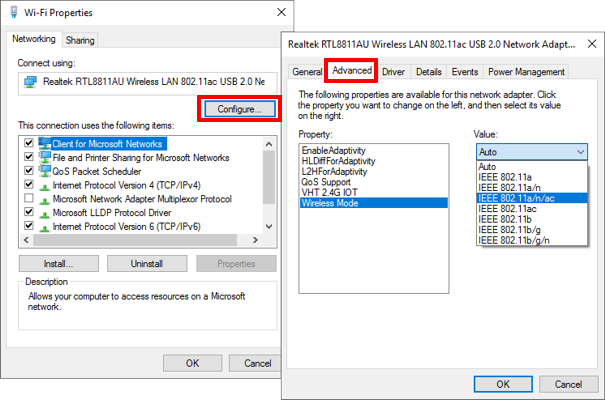
Task: Select the L2HForAdaptivity property
Action: pyautogui.click(x=373, y=171)
